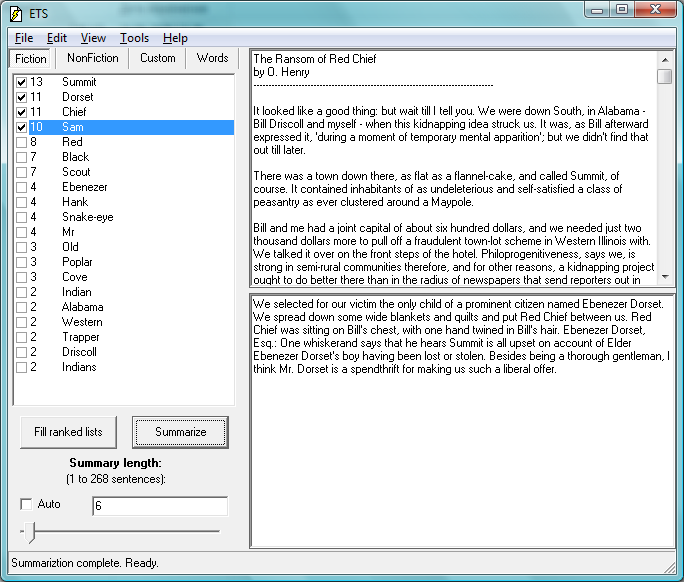Uncheck the Chief keyword checkbox
Screen dimensions: 684x582
(21, 112)
